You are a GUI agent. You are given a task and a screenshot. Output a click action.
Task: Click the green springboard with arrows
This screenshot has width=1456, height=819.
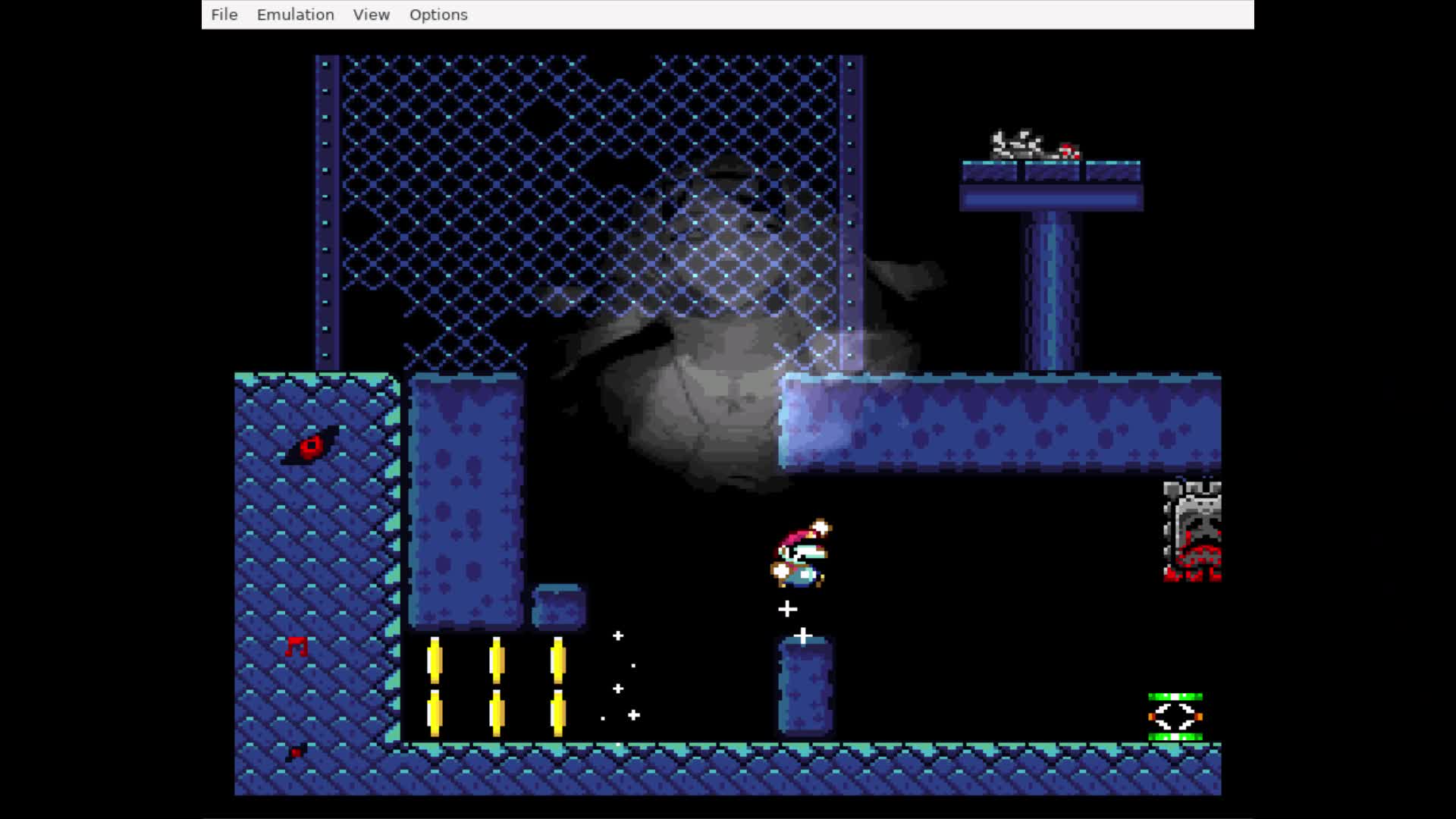(1175, 717)
